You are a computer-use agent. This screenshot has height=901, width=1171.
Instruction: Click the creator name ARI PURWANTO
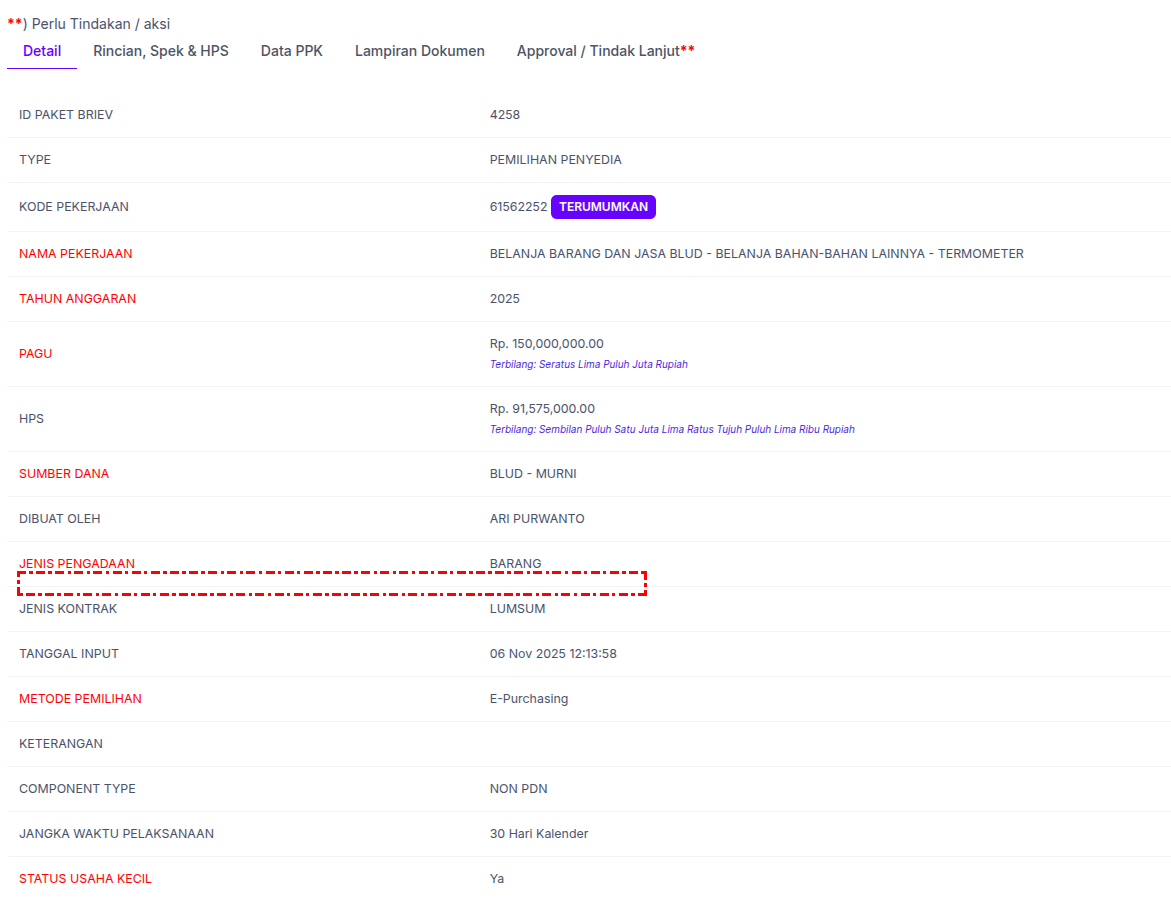click(x=537, y=519)
